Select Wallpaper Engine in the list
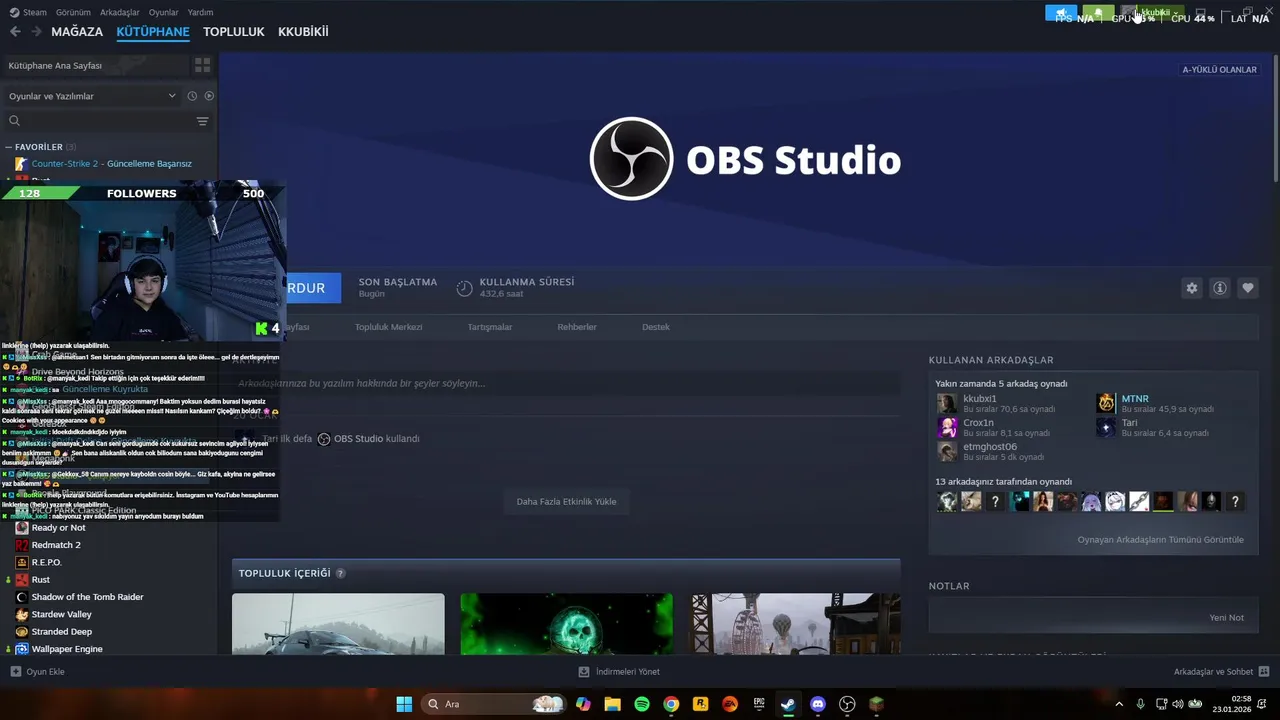The image size is (1280, 720). [x=67, y=649]
